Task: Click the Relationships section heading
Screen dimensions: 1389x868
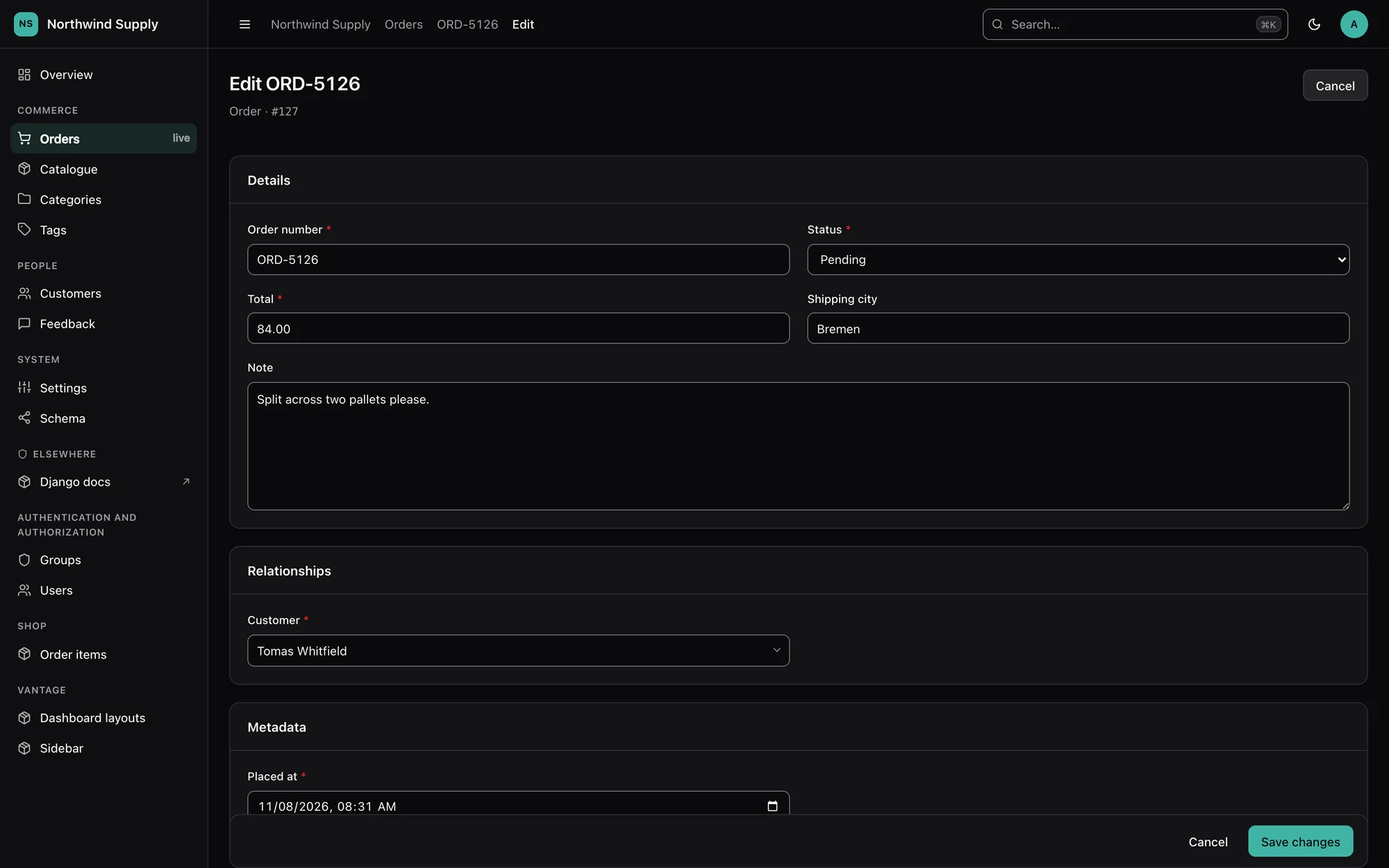Action: [289, 571]
